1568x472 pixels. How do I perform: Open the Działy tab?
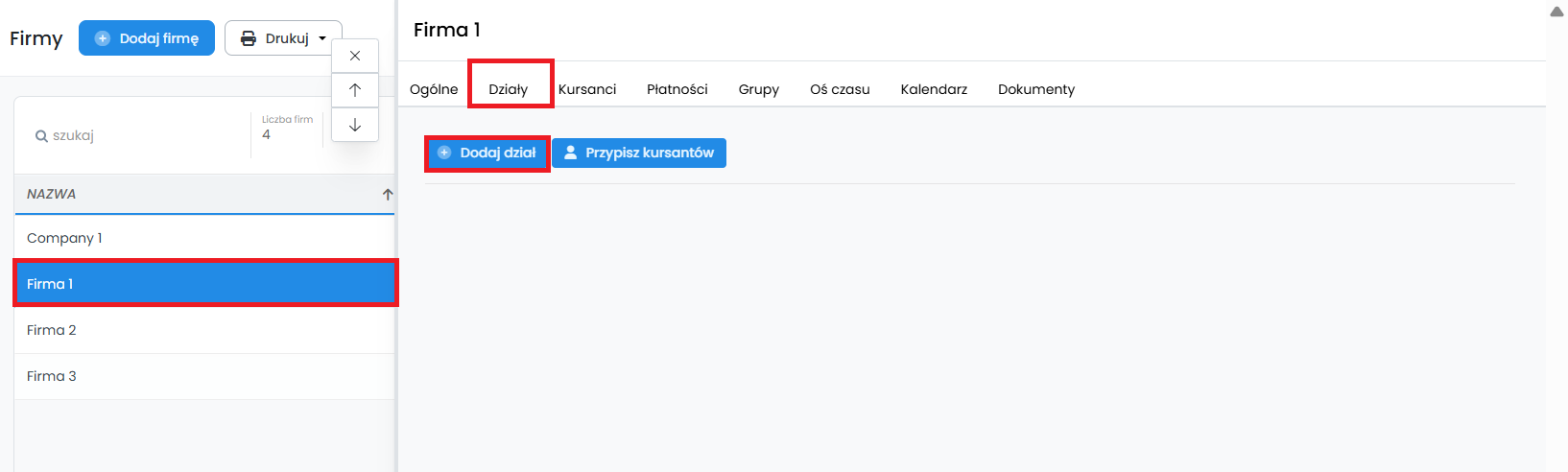point(509,89)
